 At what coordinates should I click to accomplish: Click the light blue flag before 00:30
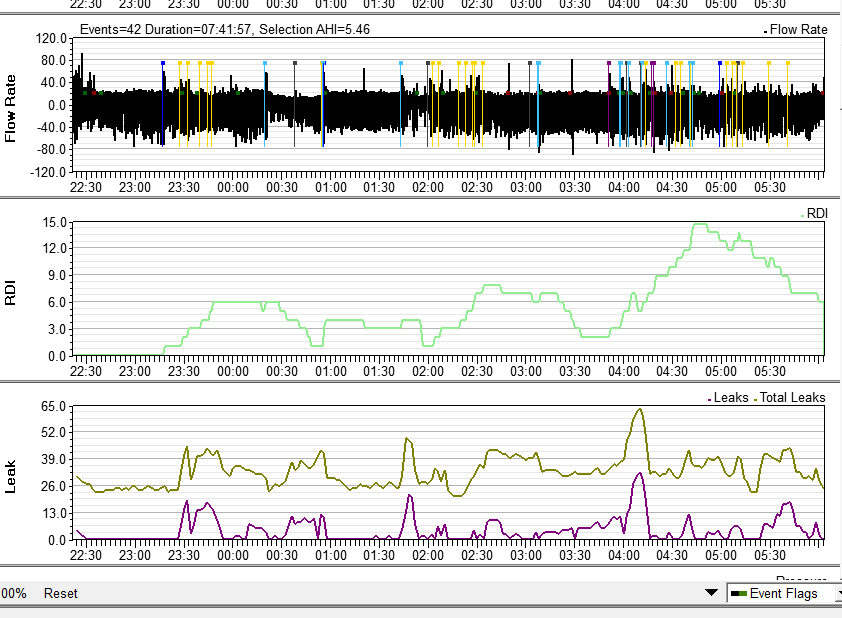(x=265, y=63)
